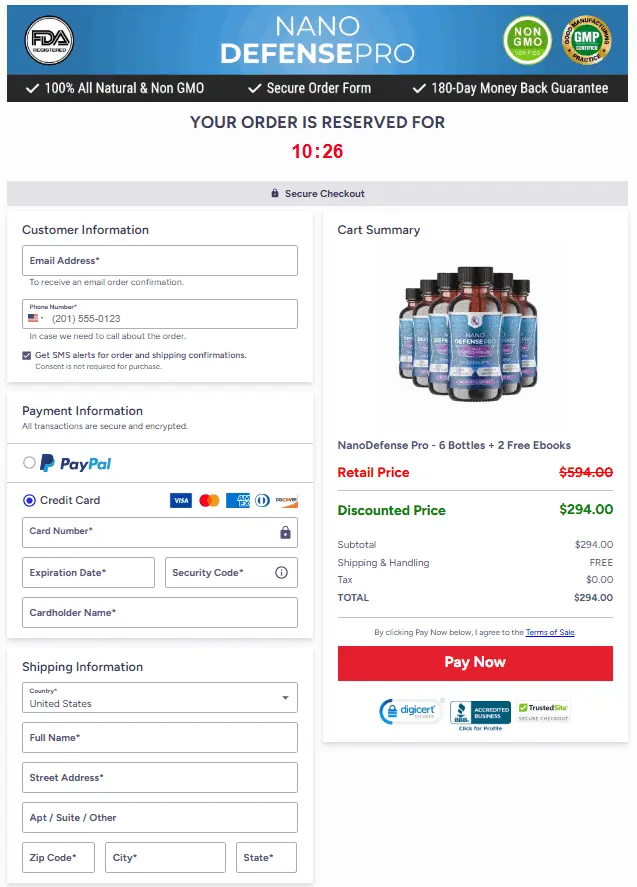Viewport: 637px width, 887px height.
Task: Select the Credit Card payment option
Action: (29, 500)
